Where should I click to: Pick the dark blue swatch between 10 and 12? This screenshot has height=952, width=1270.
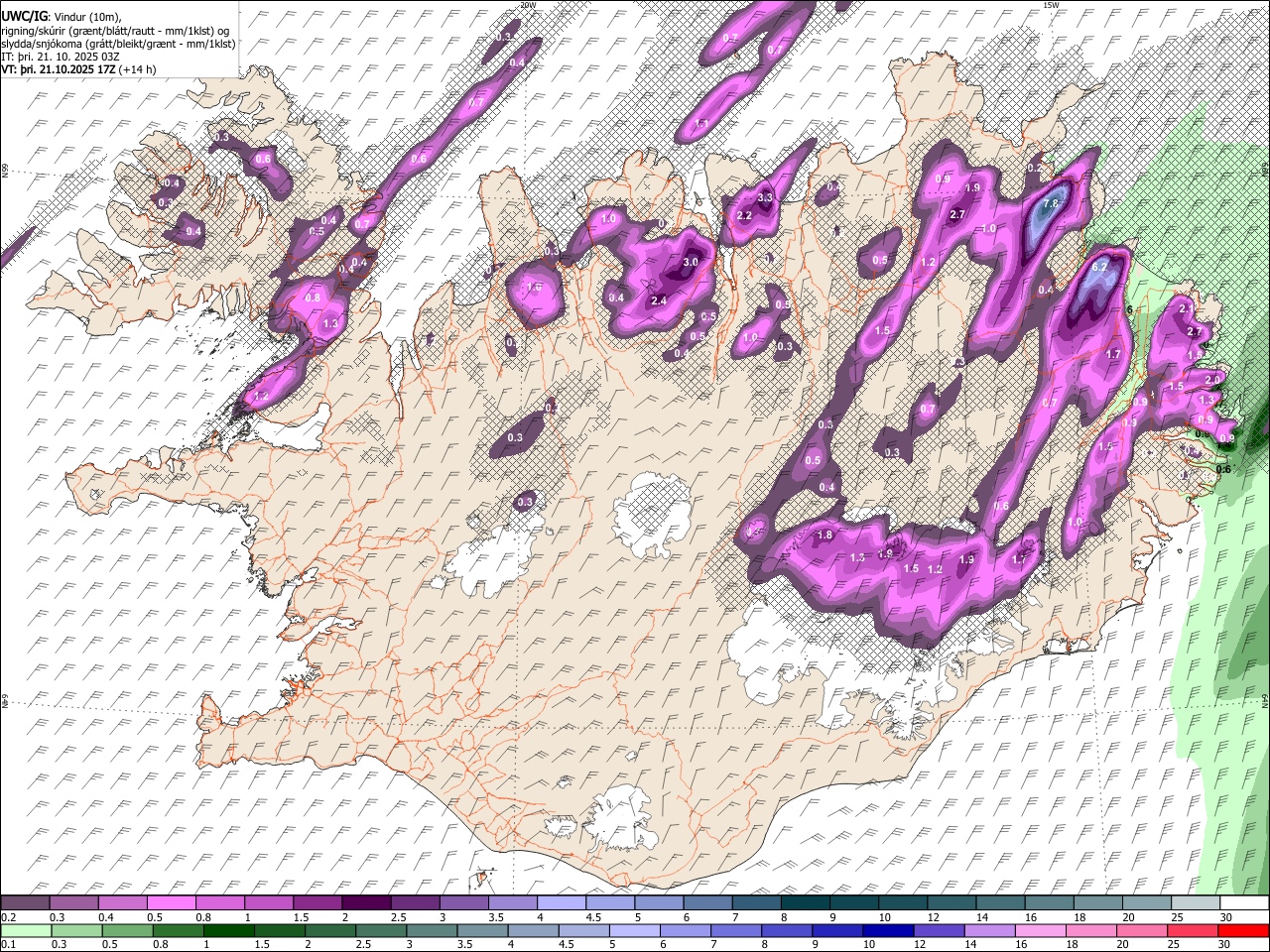pyautogui.click(x=888, y=930)
